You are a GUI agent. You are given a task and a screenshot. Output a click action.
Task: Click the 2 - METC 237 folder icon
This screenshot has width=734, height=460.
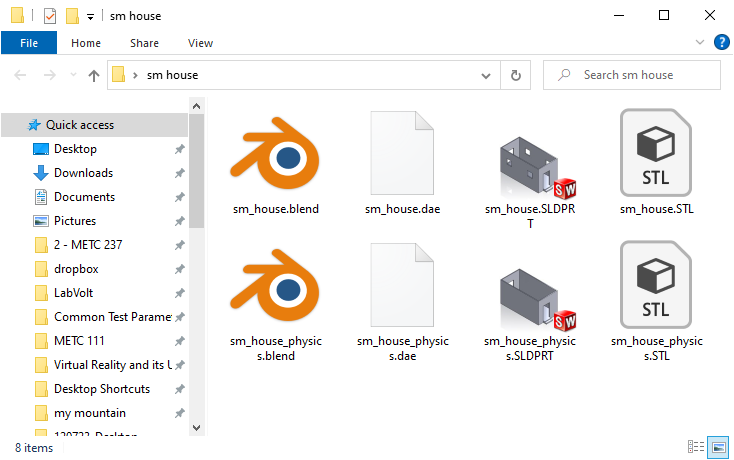click(x=41, y=245)
